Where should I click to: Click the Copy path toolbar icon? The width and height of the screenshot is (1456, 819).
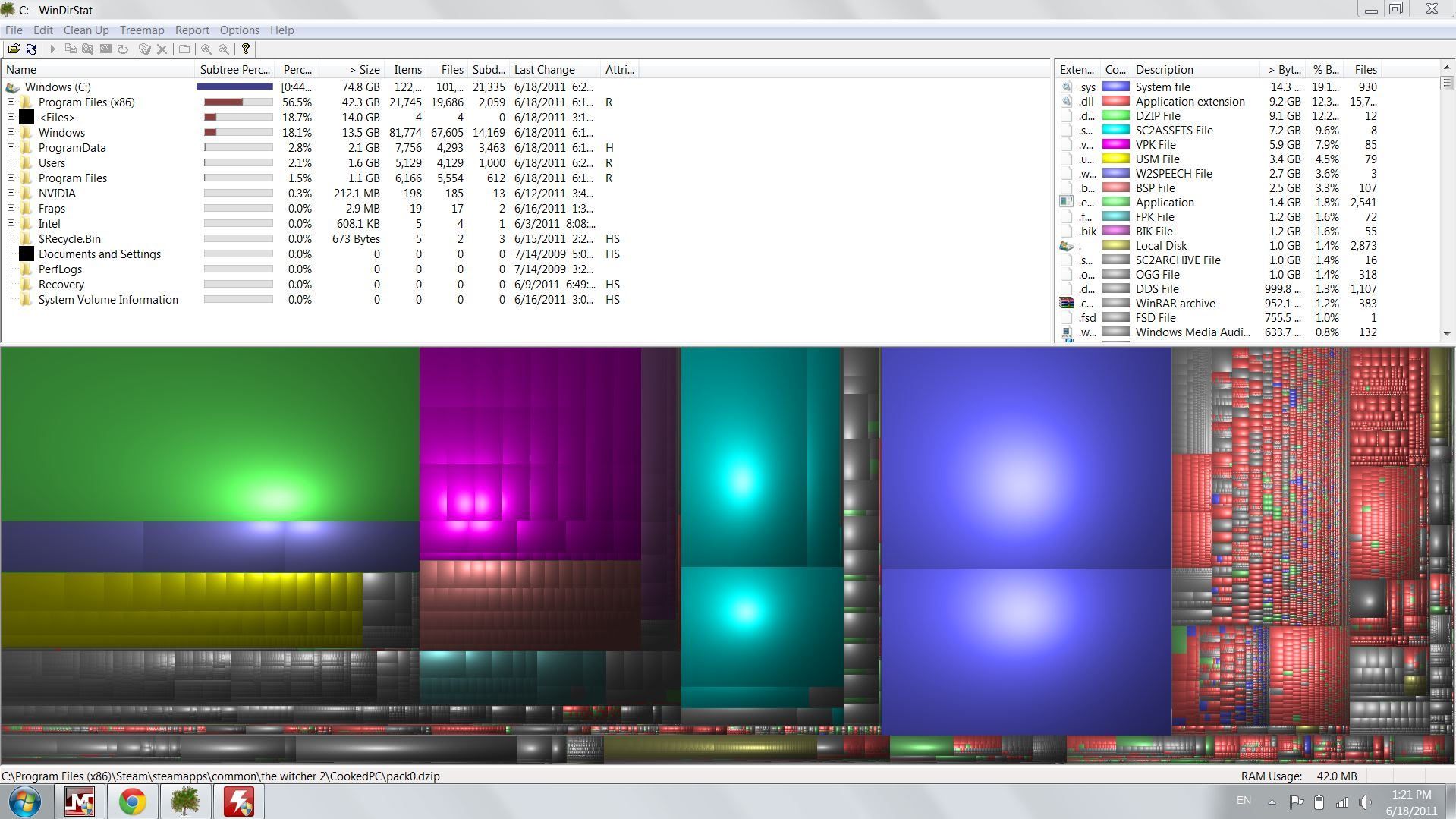71,49
